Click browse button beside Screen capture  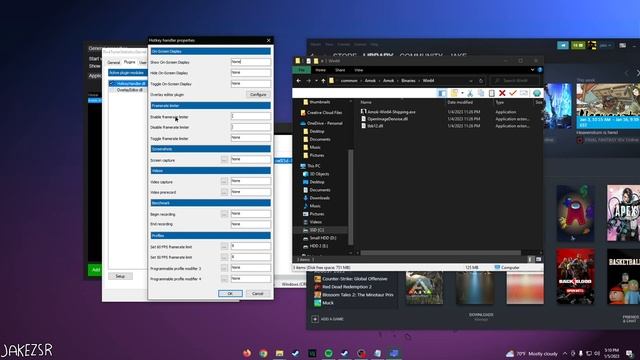point(224,160)
